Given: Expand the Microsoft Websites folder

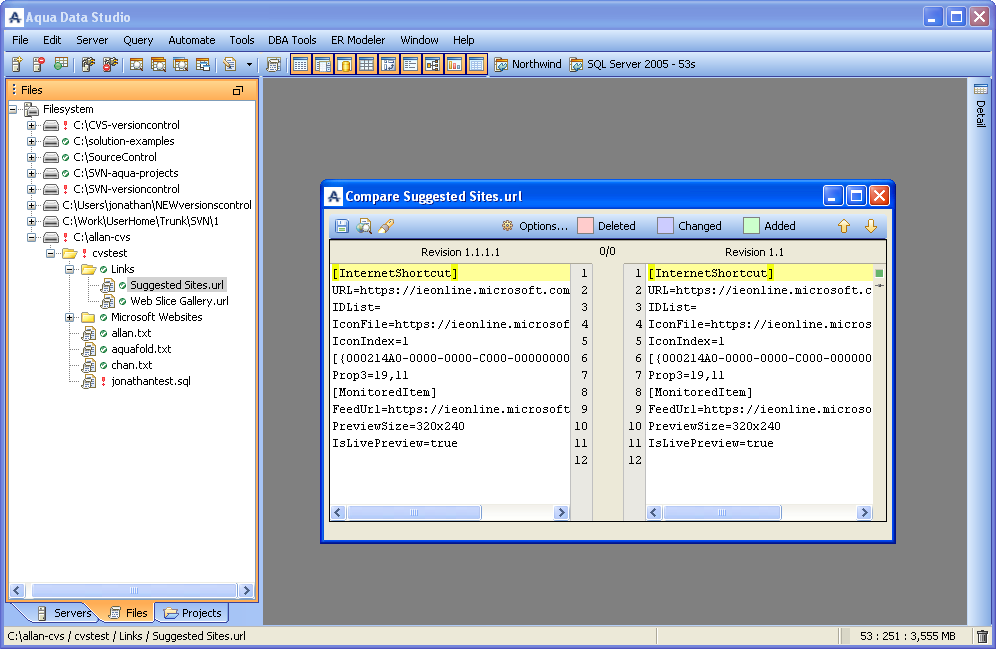Looking at the screenshot, I should point(70,317).
